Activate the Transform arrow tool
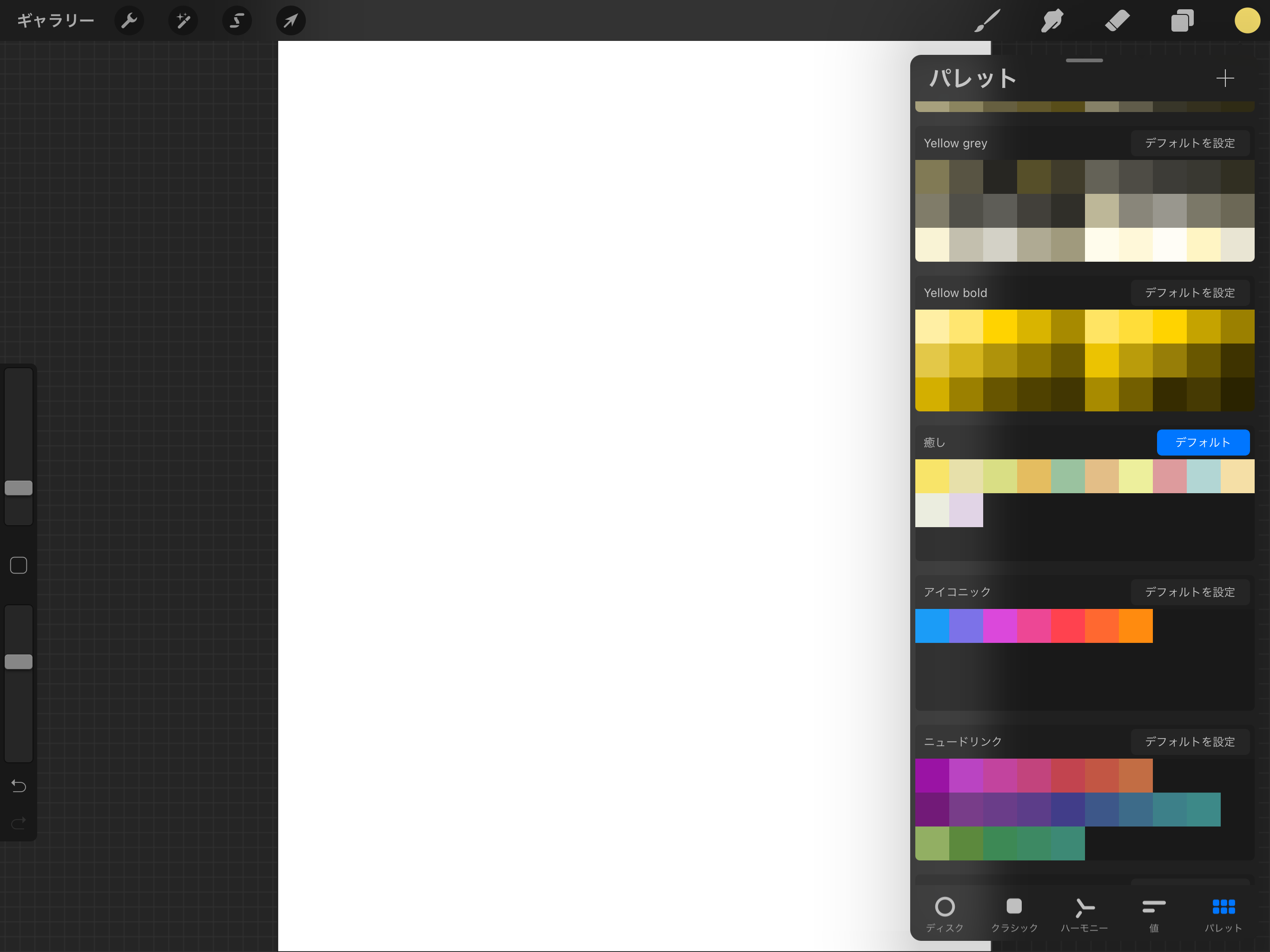1270x952 pixels. click(291, 21)
